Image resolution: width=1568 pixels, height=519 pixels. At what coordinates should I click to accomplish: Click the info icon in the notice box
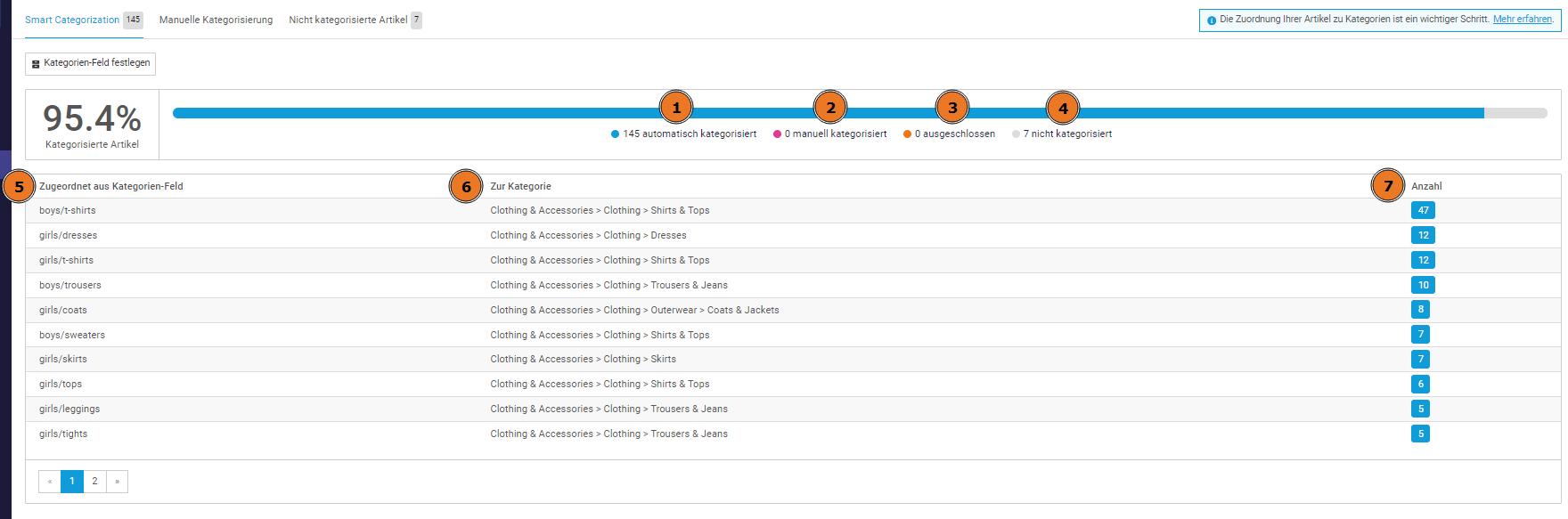pos(1211,20)
